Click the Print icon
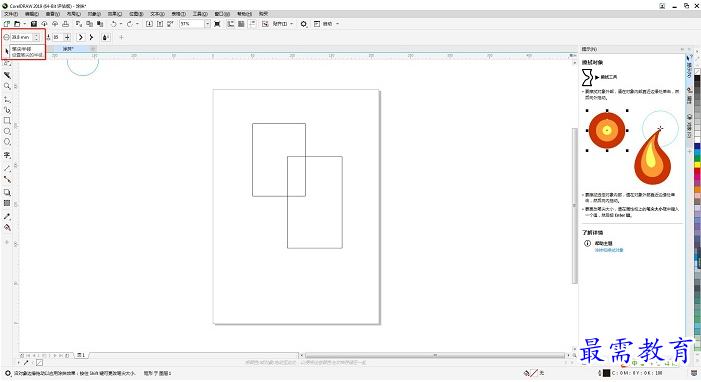Viewport: 701px width, 382px height. [65, 24]
